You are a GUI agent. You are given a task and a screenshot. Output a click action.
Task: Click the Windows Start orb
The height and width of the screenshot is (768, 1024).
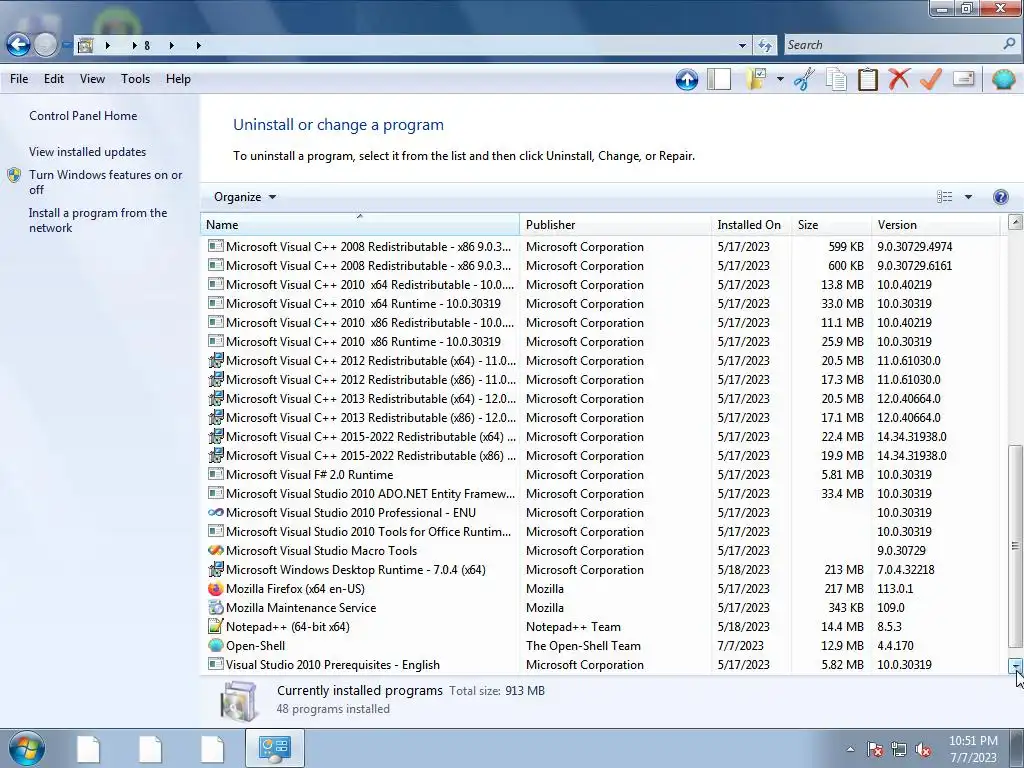pos(26,749)
